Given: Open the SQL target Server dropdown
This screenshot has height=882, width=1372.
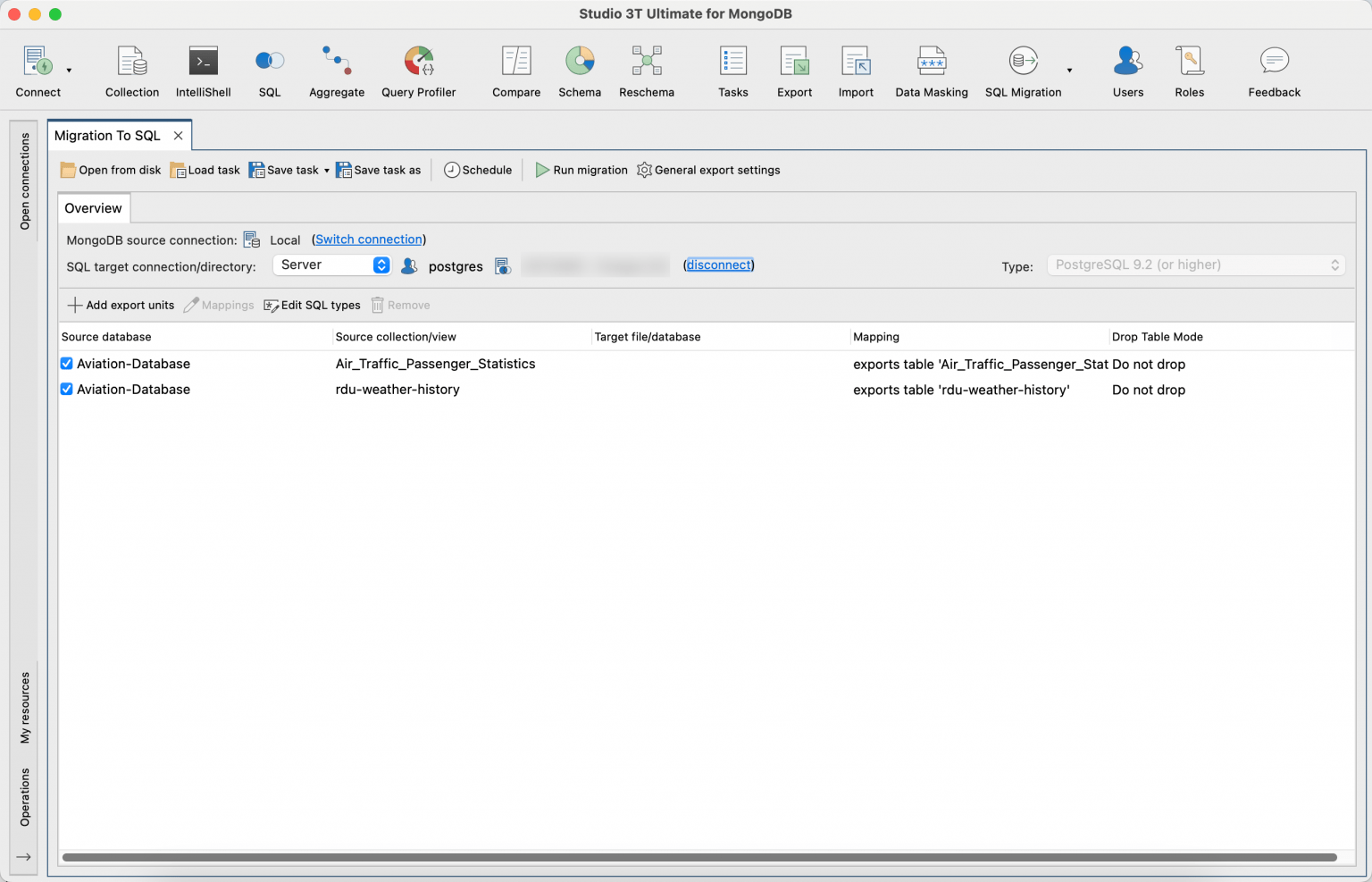Looking at the screenshot, I should [331, 265].
